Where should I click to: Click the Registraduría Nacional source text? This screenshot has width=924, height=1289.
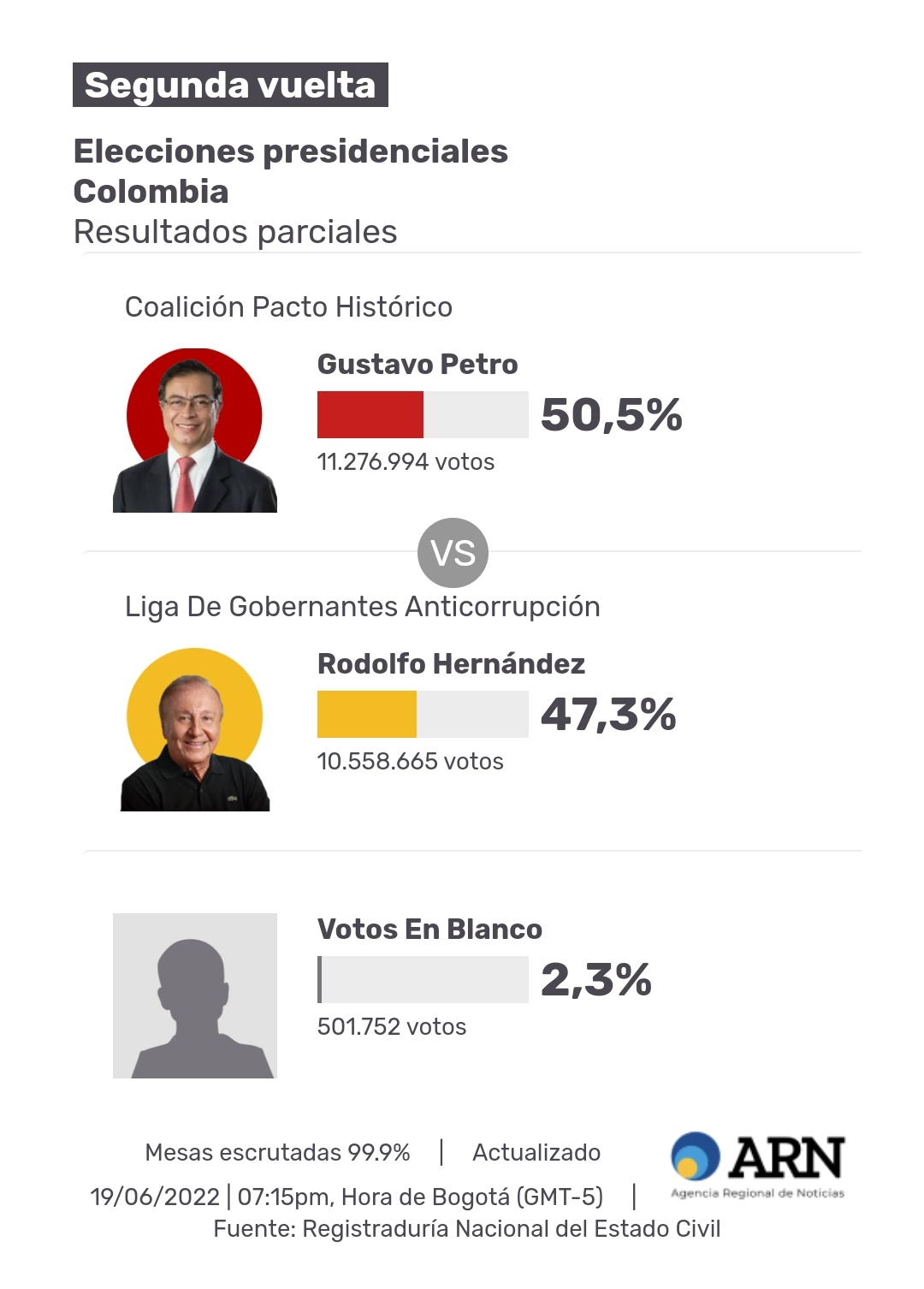(x=467, y=1228)
